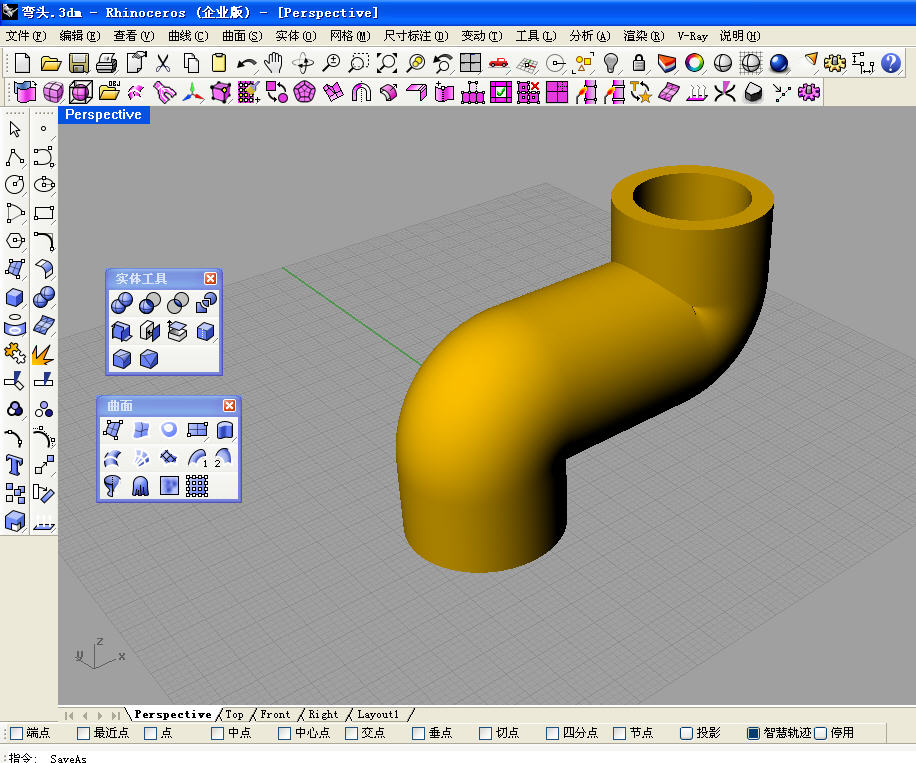916x763 pixels.
Task: Click the New file icon
Action: 22,63
